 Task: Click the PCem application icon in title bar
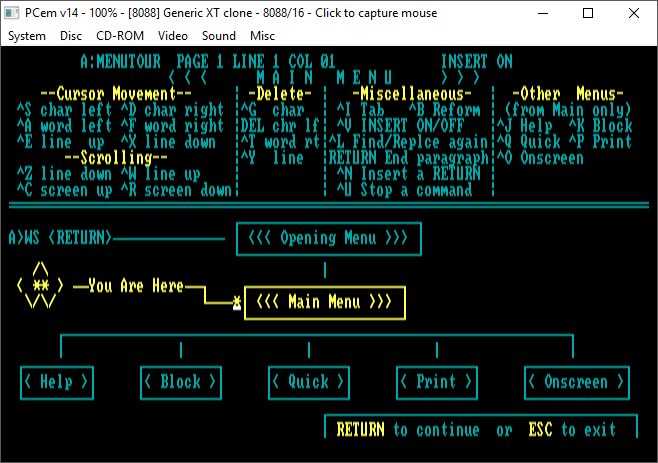[x=12, y=13]
